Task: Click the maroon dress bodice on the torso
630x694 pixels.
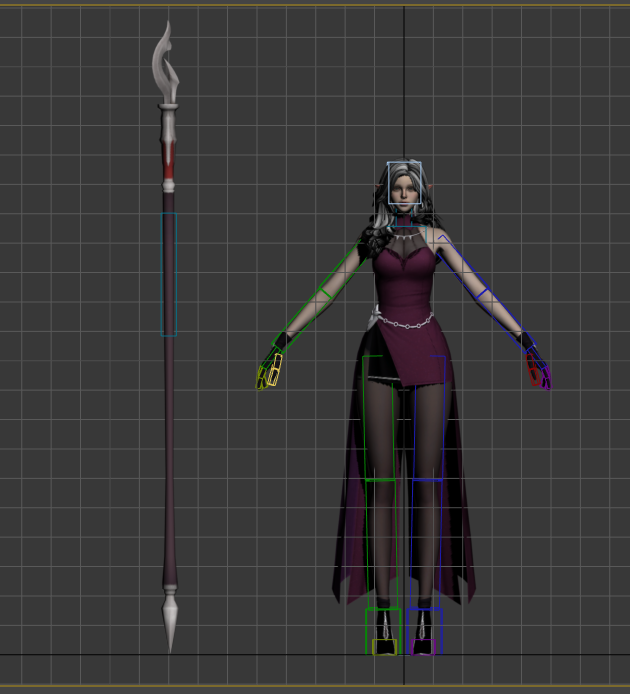Action: pyautogui.click(x=404, y=285)
